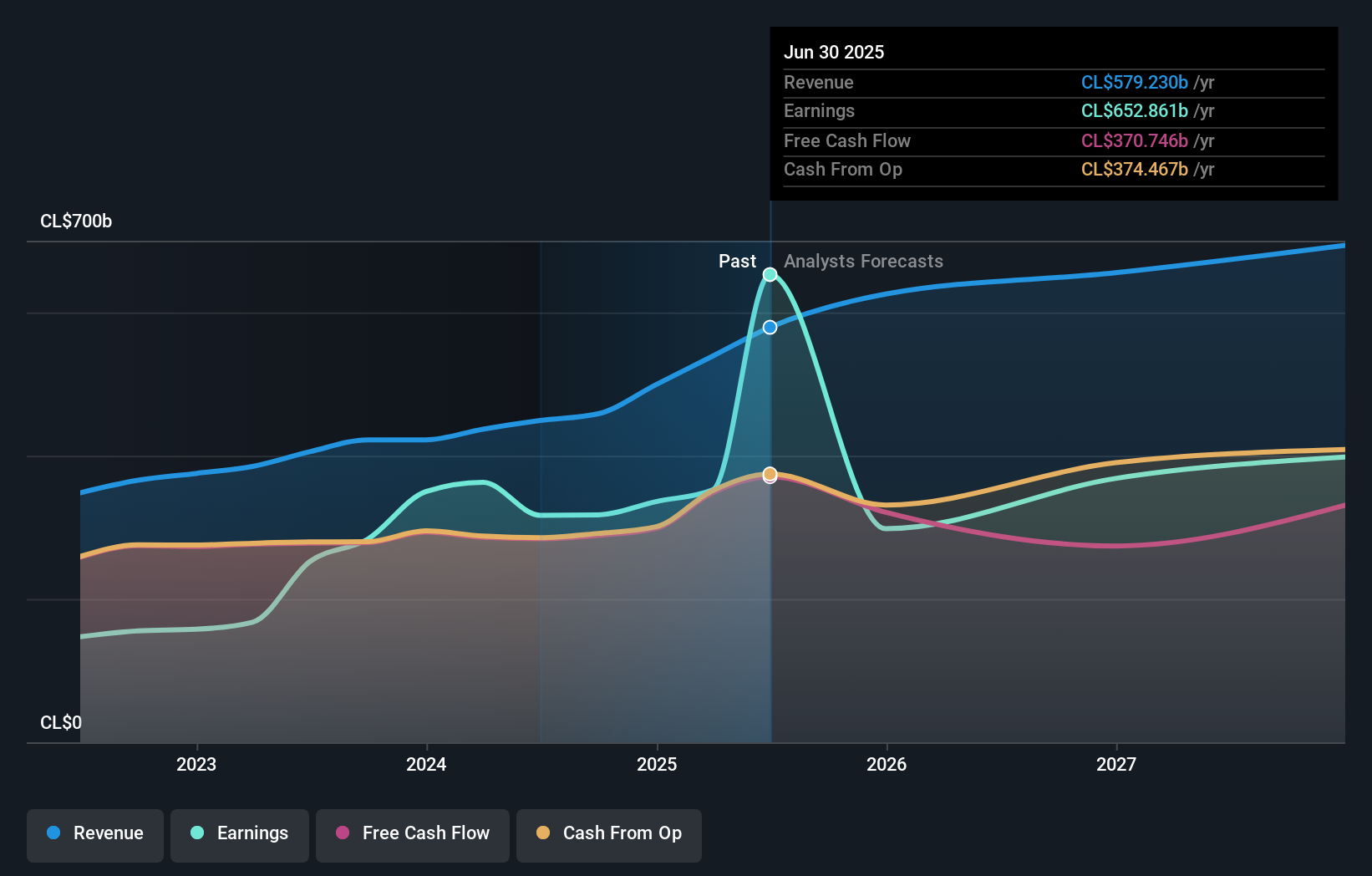Toggle the Revenue legend button
Image resolution: width=1372 pixels, height=876 pixels.
coord(95,835)
